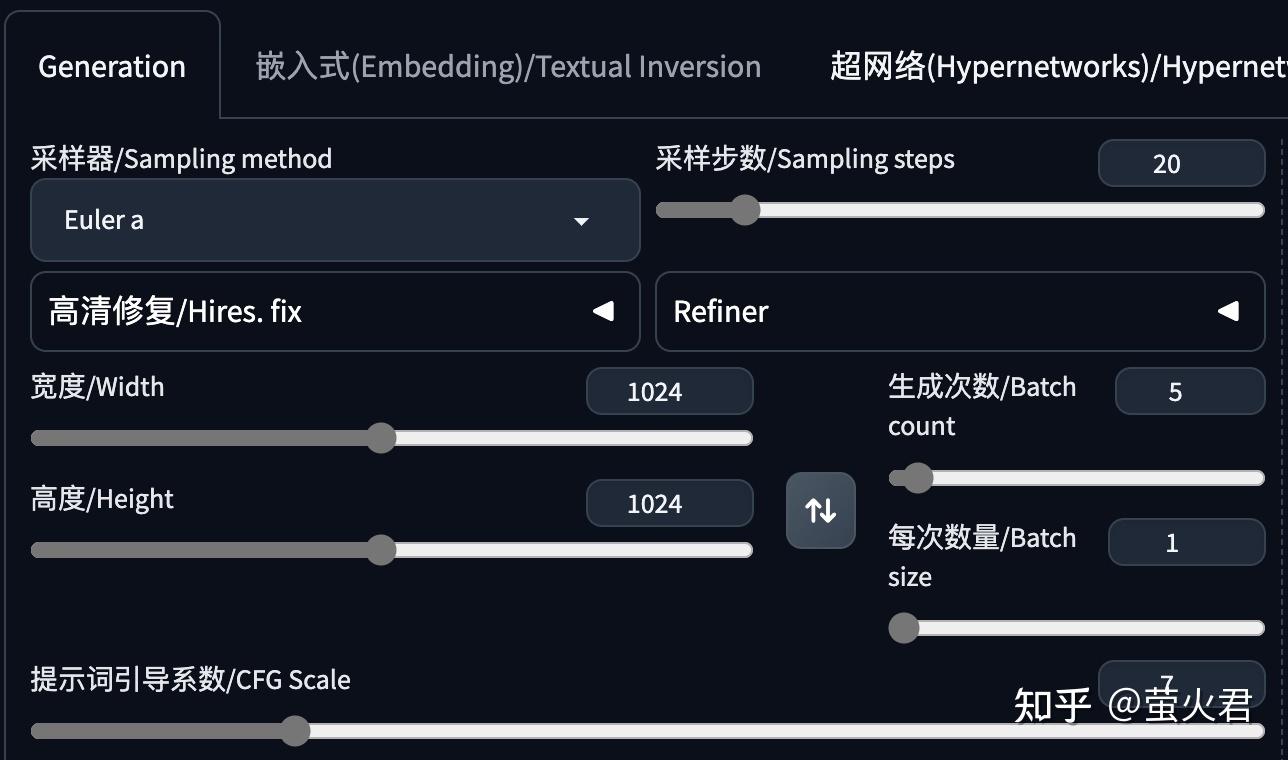Click the swap width and height icon
The width and height of the screenshot is (1288, 760).
point(820,510)
